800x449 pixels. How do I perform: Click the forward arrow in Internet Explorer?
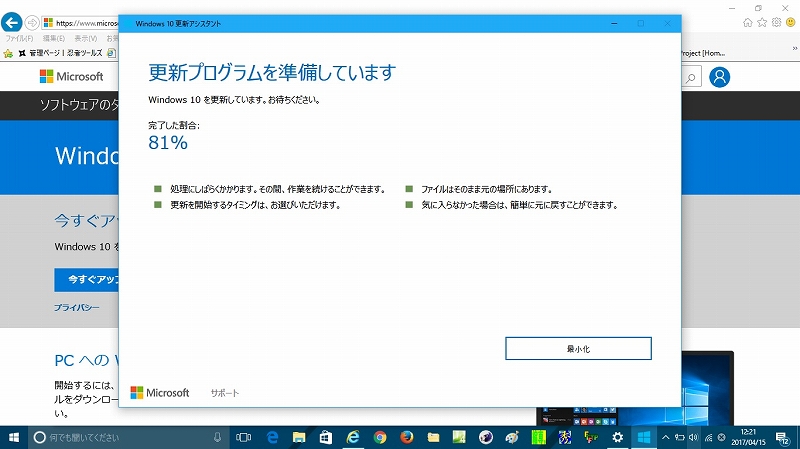pos(32,23)
